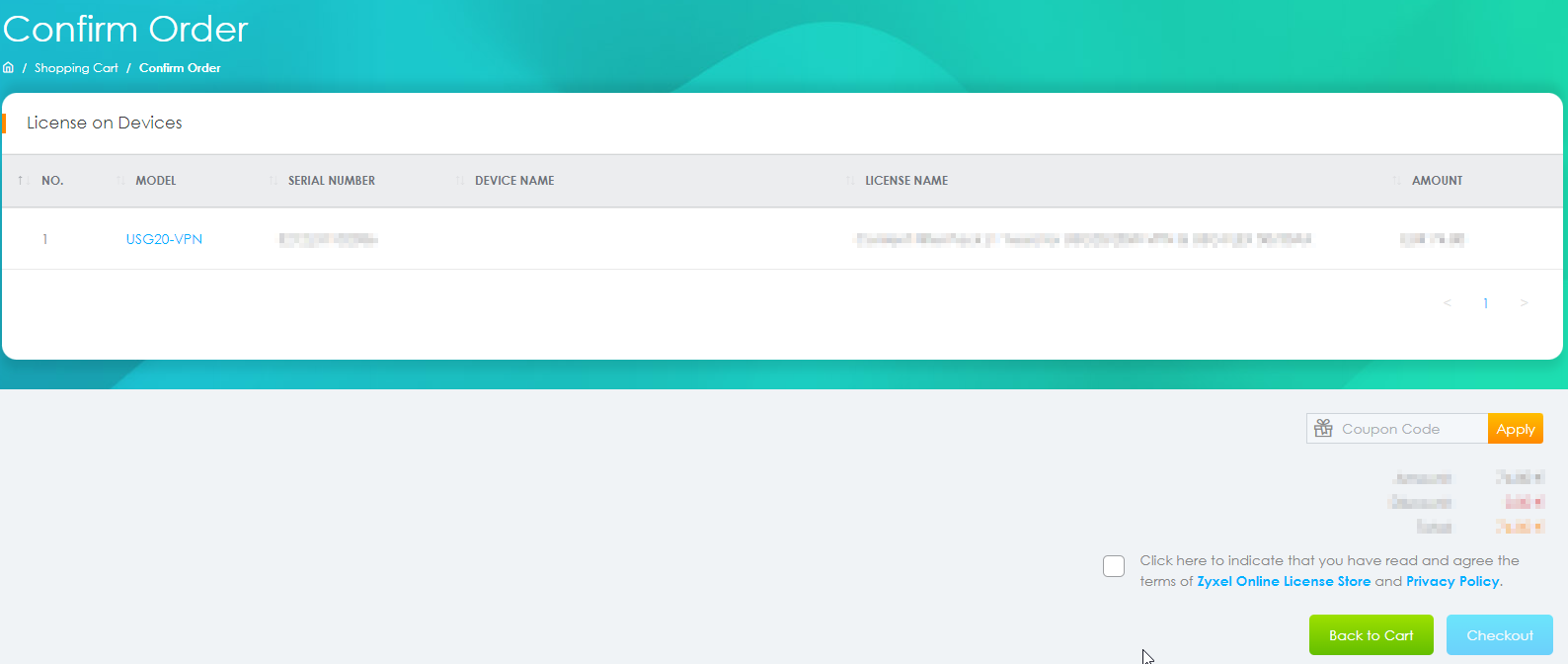Sort by DEVICE NAME column
Viewport: 1568px width, 664px height.
(x=513, y=181)
